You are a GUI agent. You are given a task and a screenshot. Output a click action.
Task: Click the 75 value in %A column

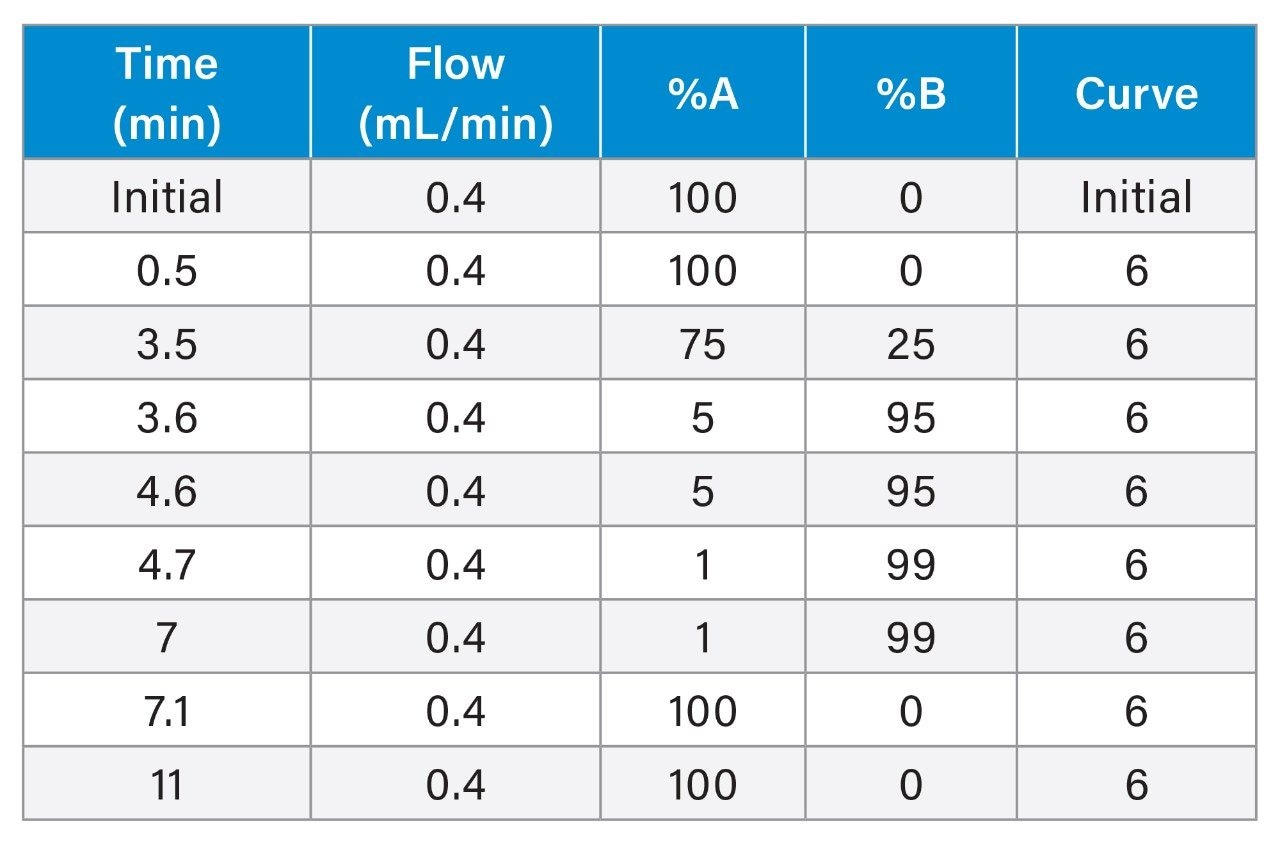click(x=702, y=344)
